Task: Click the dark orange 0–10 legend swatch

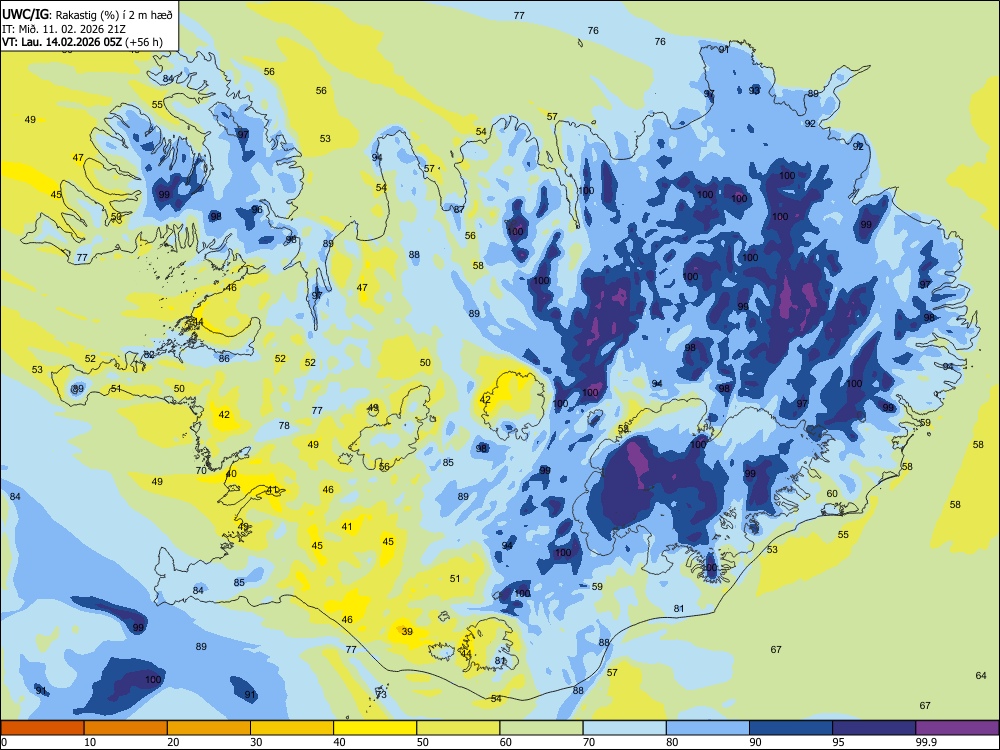Action: coord(43,728)
